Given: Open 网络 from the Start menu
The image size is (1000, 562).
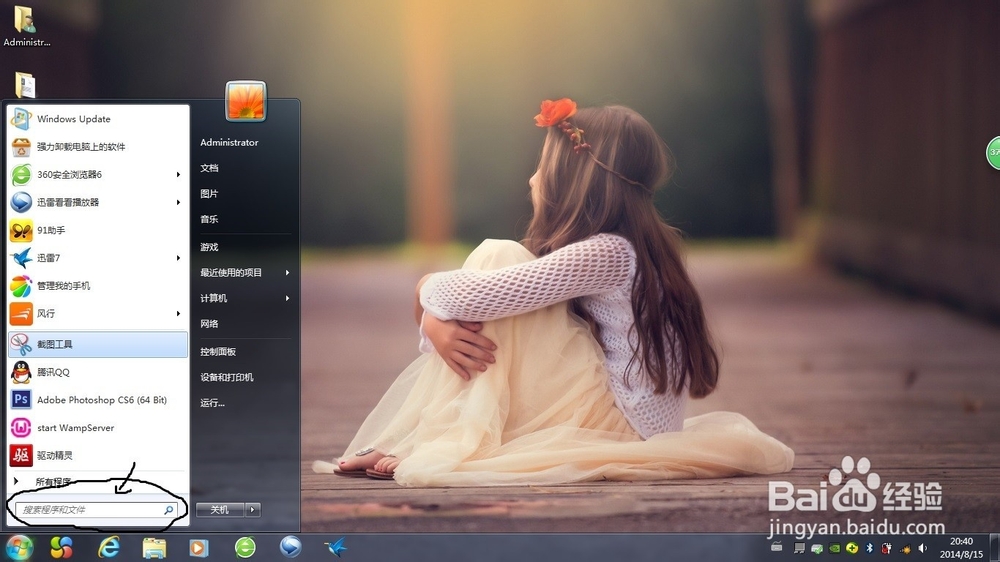Looking at the screenshot, I should [x=209, y=323].
